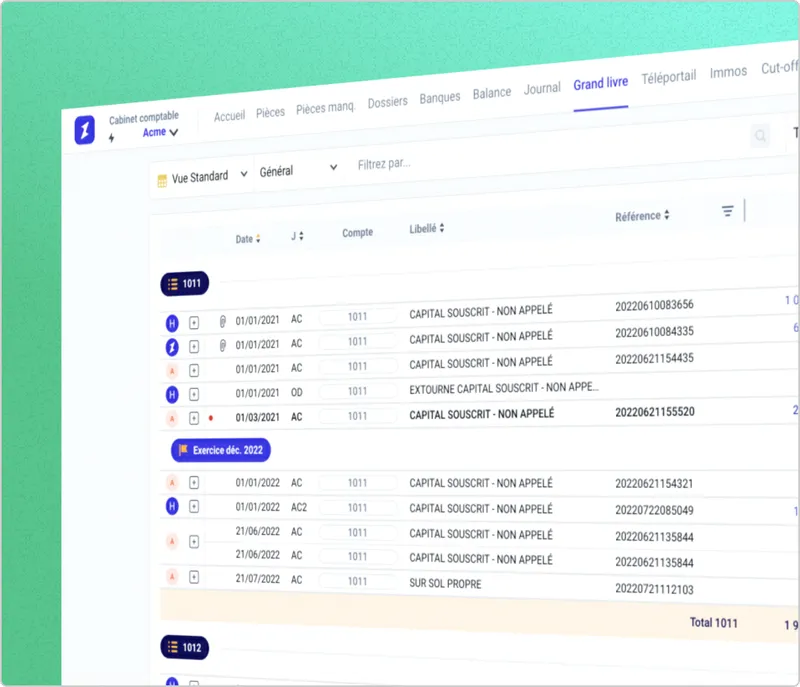The width and height of the screenshot is (800, 687).
Task: Click the A badge on 21/07/2022 row
Action: [171, 577]
